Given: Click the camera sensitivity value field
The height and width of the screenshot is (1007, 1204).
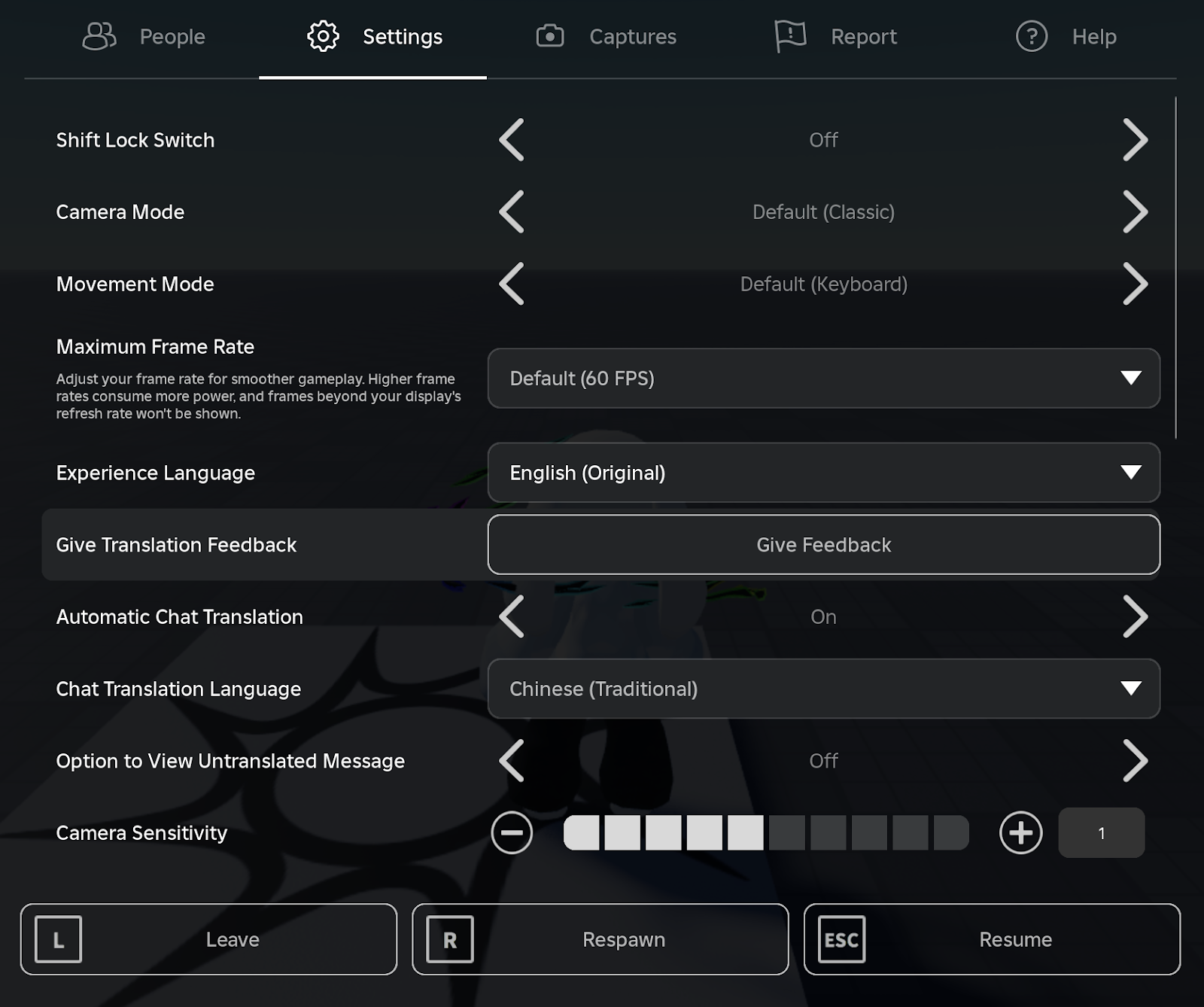Looking at the screenshot, I should click(1101, 832).
